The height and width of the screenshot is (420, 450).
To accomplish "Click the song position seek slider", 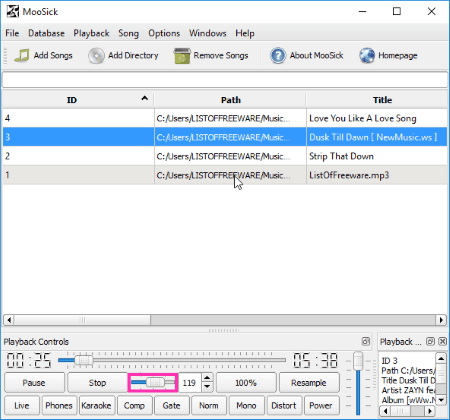I will [172, 360].
